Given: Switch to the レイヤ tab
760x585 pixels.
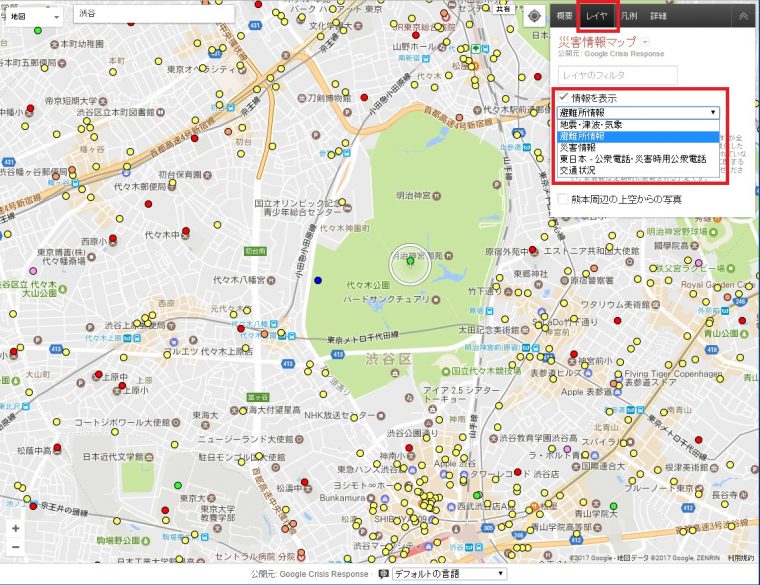Looking at the screenshot, I should coord(597,16).
